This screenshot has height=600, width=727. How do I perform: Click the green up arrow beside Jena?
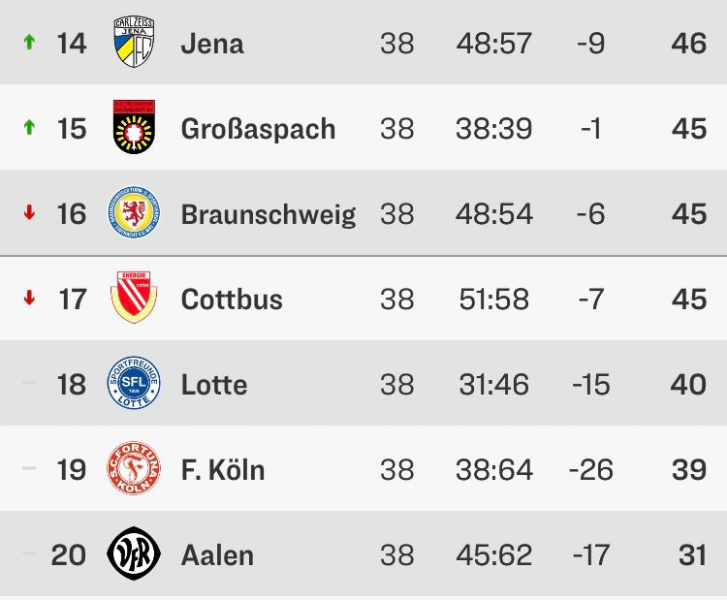point(29,43)
